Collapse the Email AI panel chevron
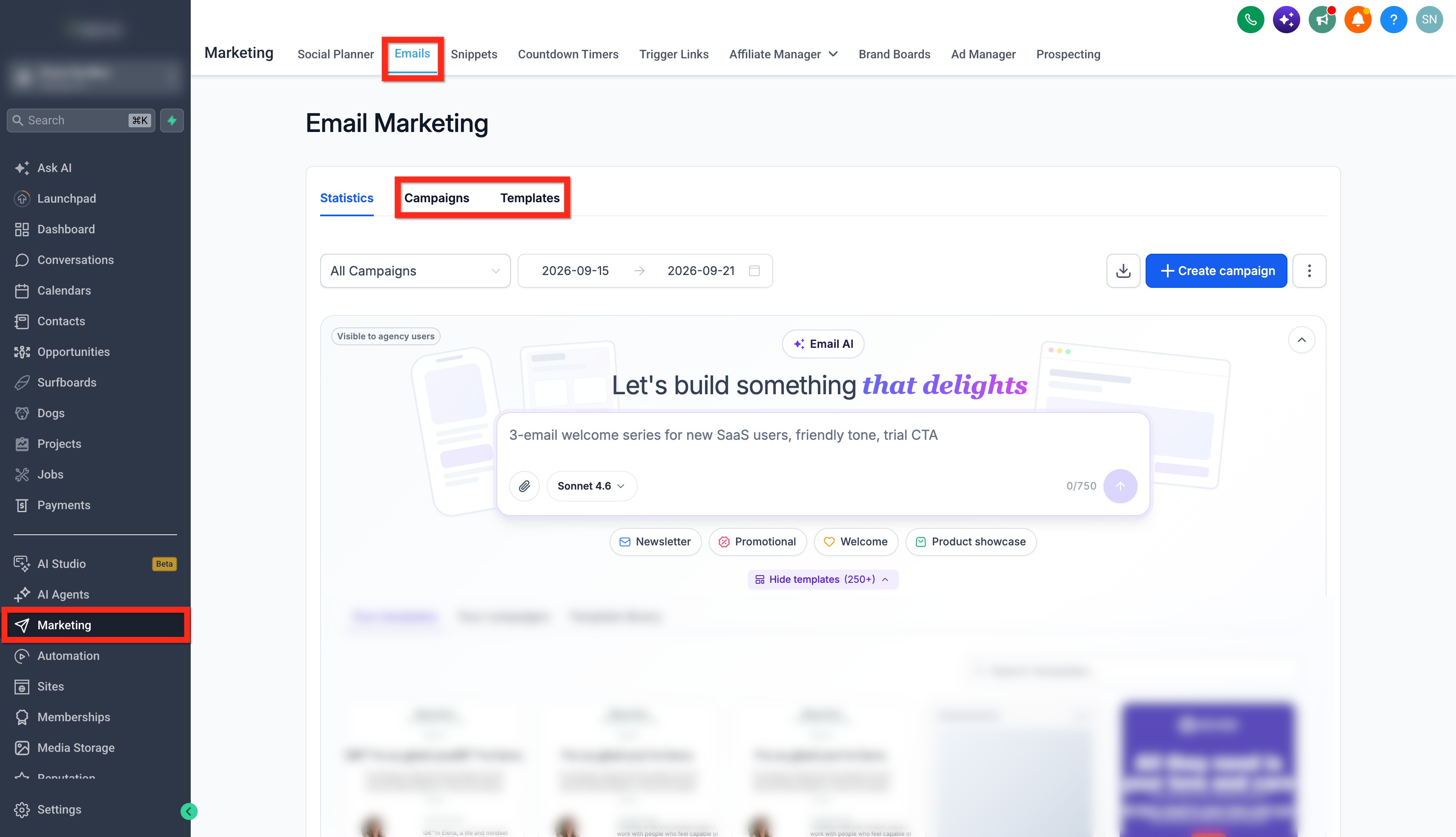This screenshot has width=1456, height=837. [1301, 340]
